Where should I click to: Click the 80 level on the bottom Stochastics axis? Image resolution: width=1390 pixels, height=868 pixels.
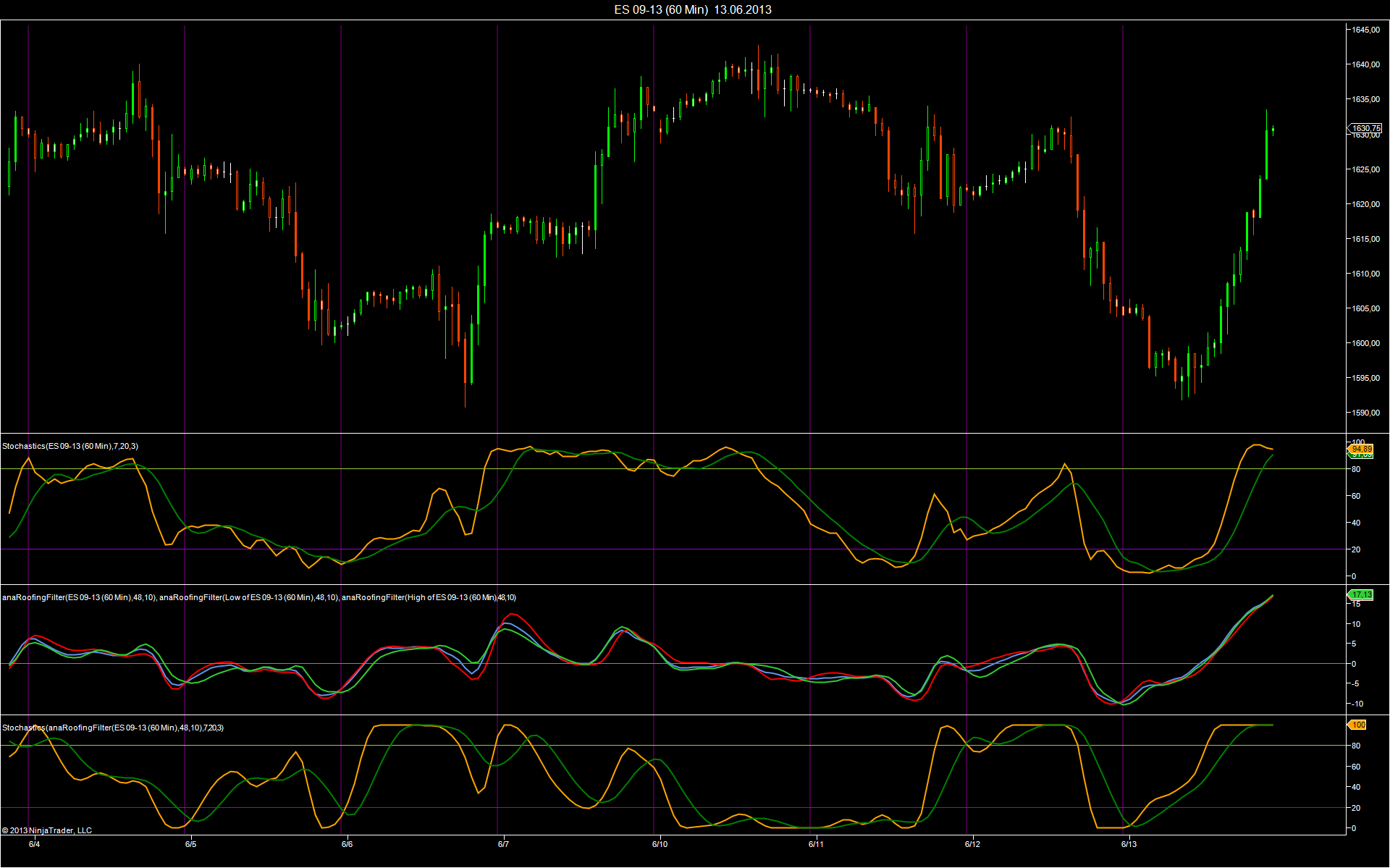(1356, 746)
